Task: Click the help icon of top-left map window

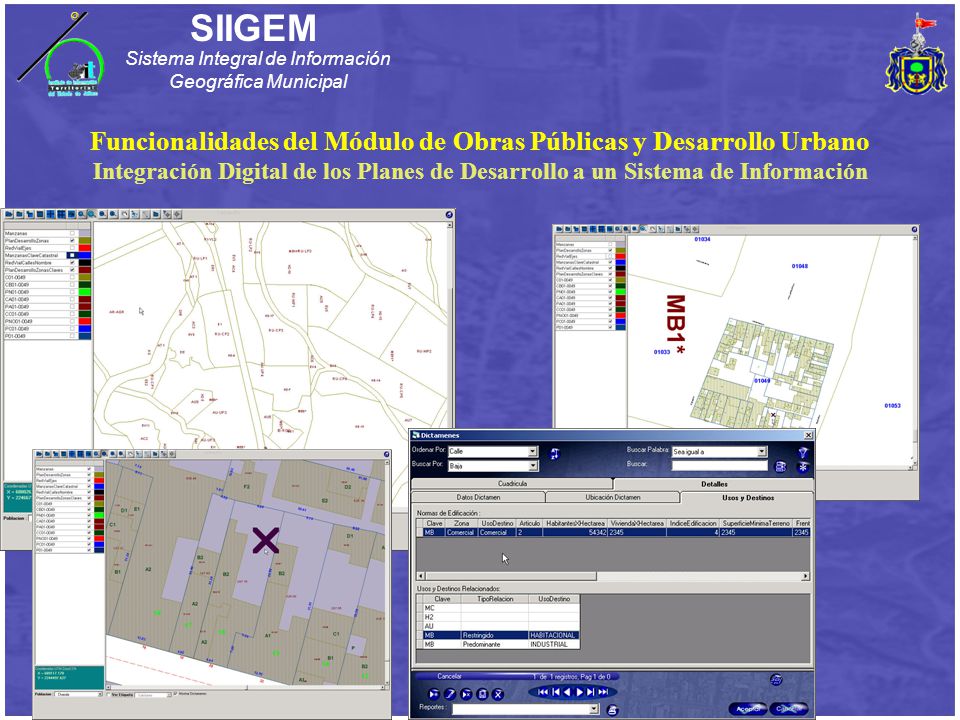Action: click(449, 215)
